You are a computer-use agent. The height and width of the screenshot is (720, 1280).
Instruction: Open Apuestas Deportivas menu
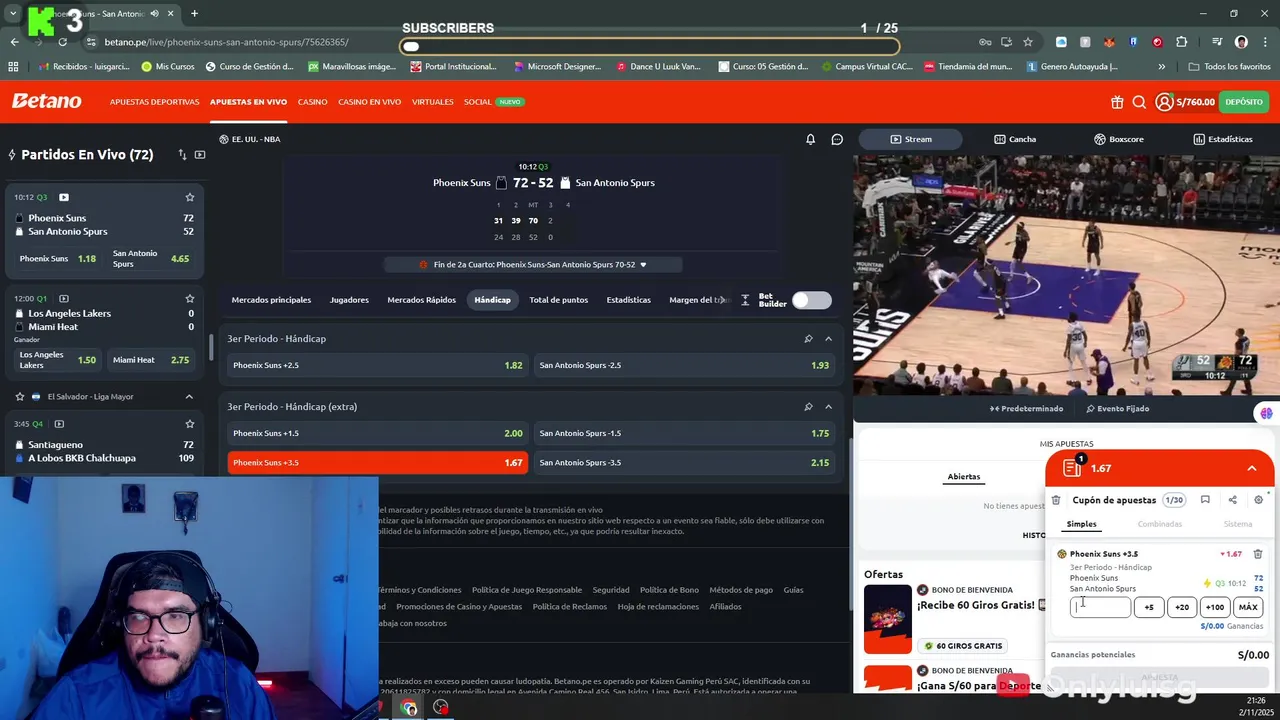[x=154, y=102]
